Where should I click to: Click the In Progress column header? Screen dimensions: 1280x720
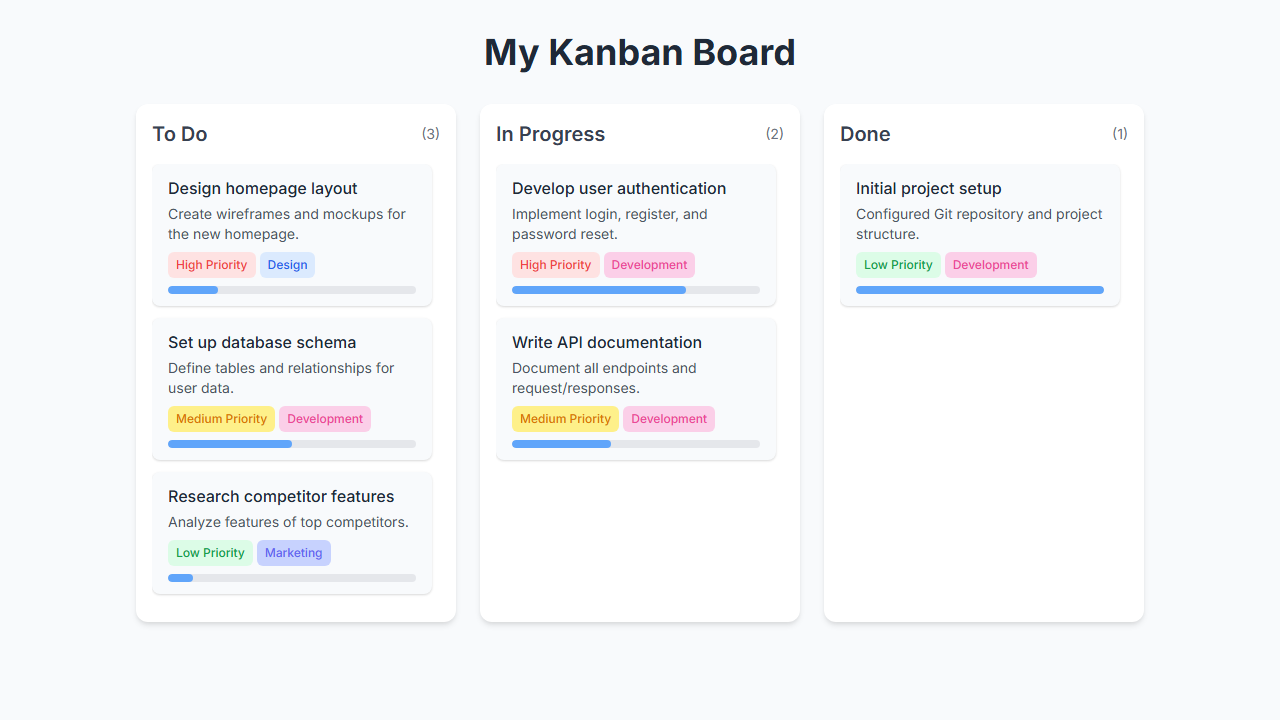click(551, 134)
